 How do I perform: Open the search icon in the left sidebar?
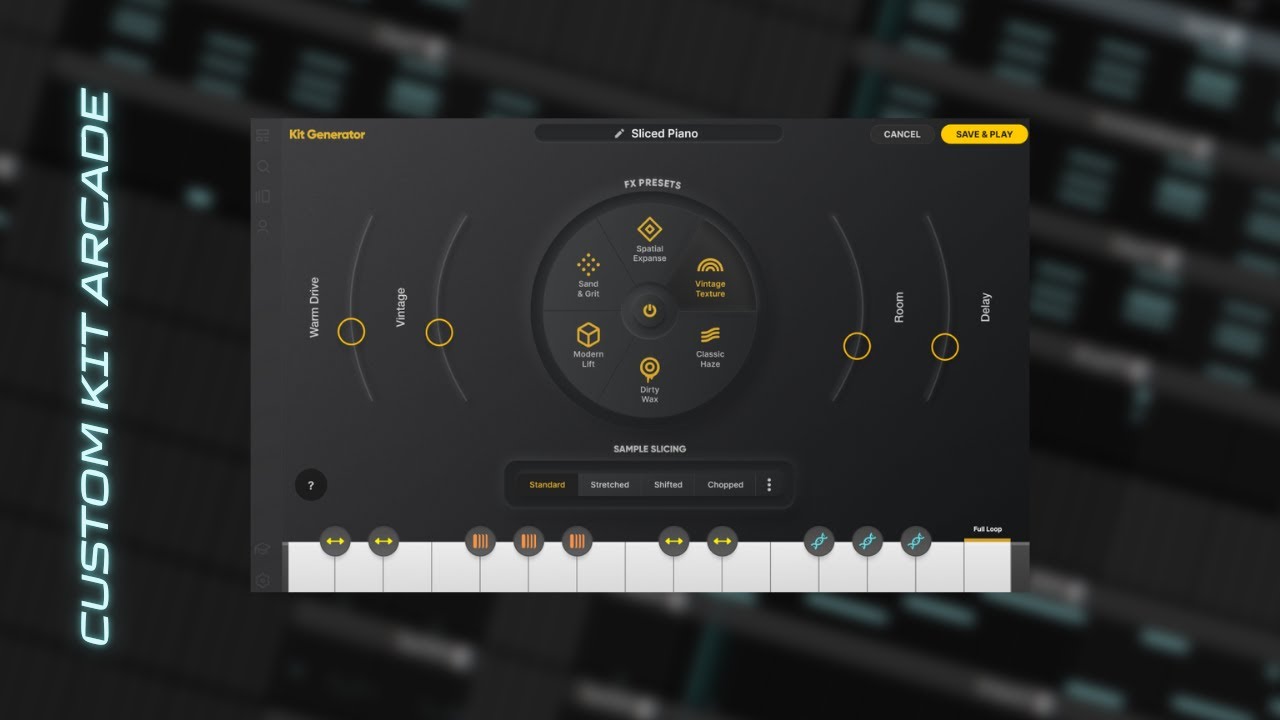[x=263, y=166]
